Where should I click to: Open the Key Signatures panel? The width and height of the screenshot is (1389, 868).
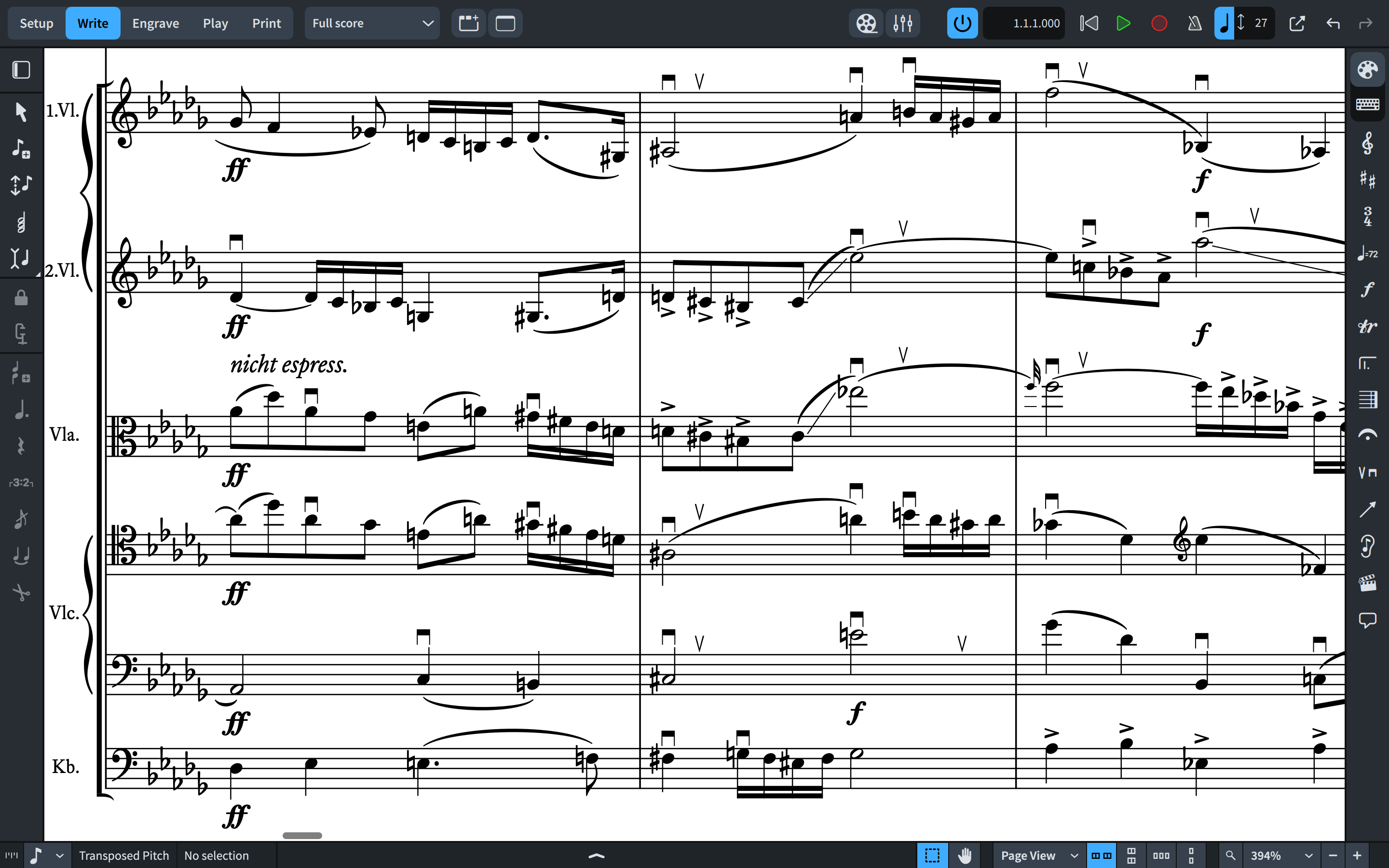1368,180
